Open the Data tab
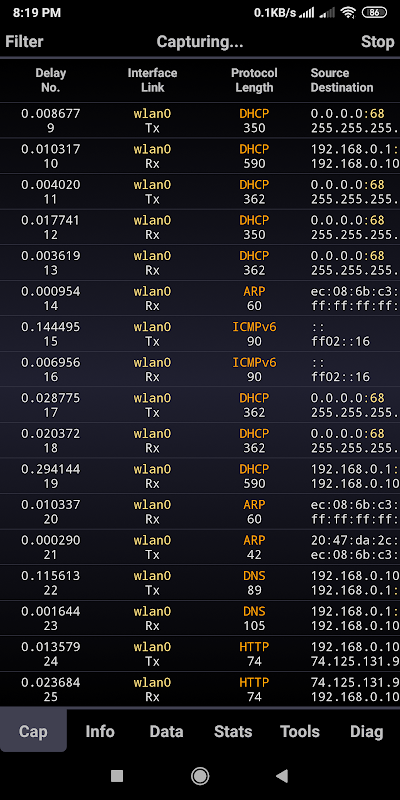 coord(166,731)
